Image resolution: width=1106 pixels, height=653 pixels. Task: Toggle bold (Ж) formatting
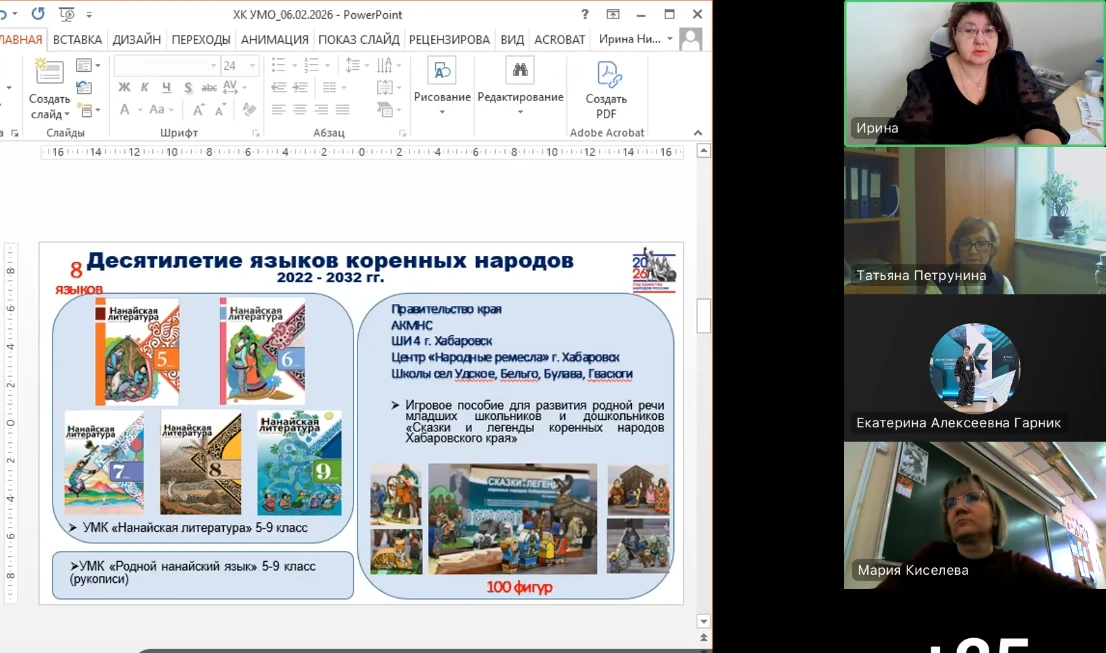point(125,88)
